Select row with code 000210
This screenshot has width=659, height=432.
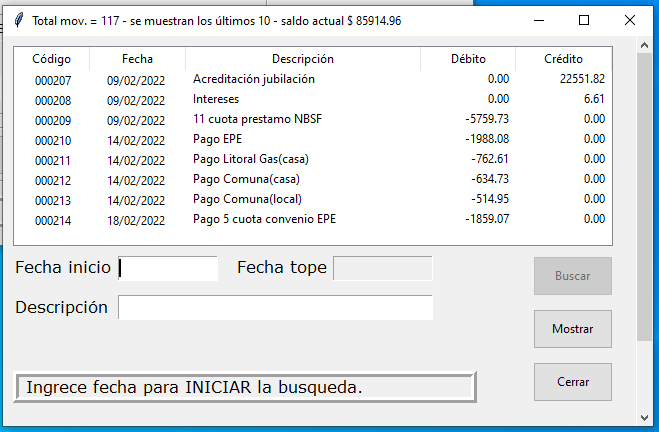point(313,140)
